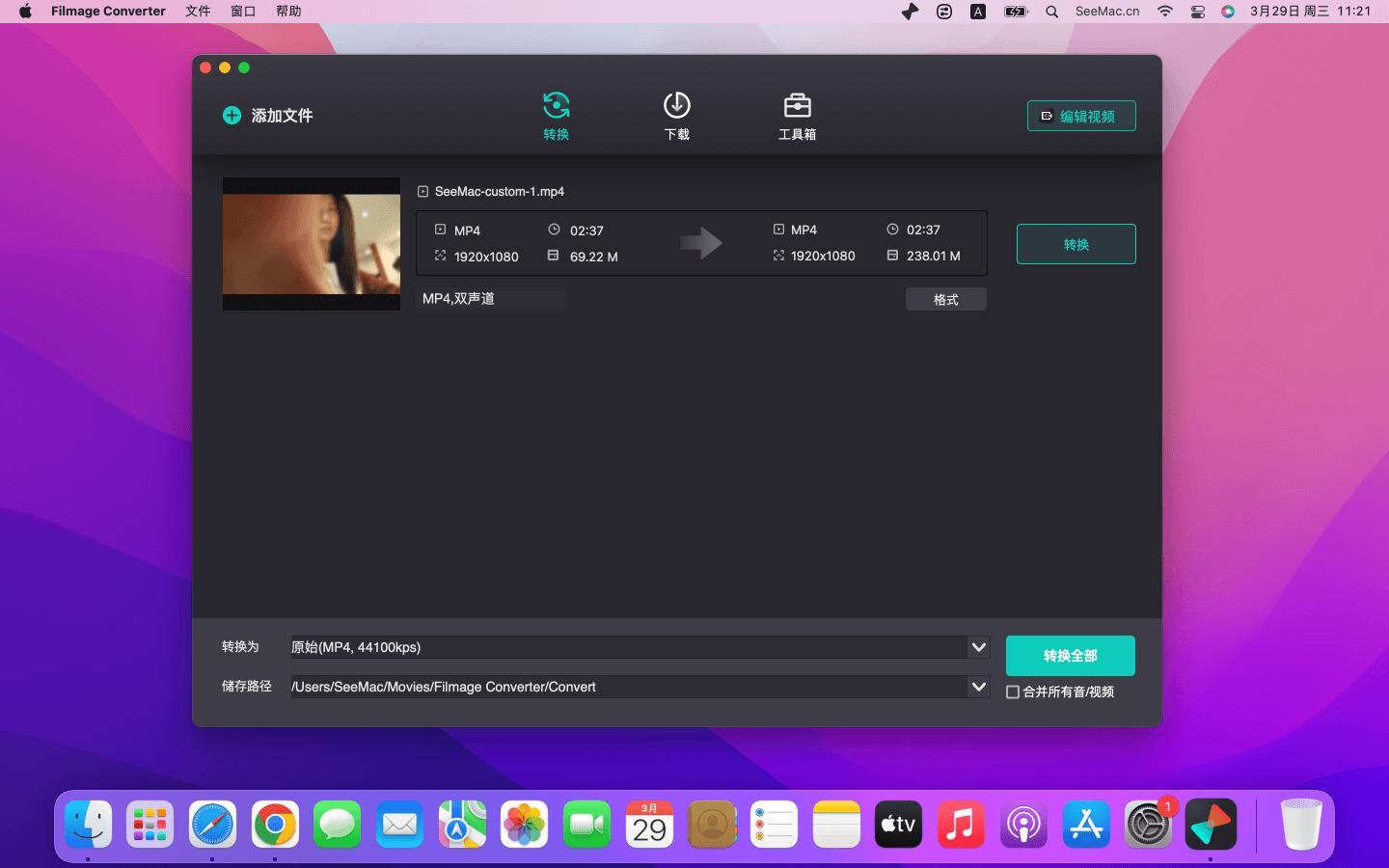1389x868 pixels.
Task: Open the 文件 menu in menu bar
Action: (x=198, y=12)
